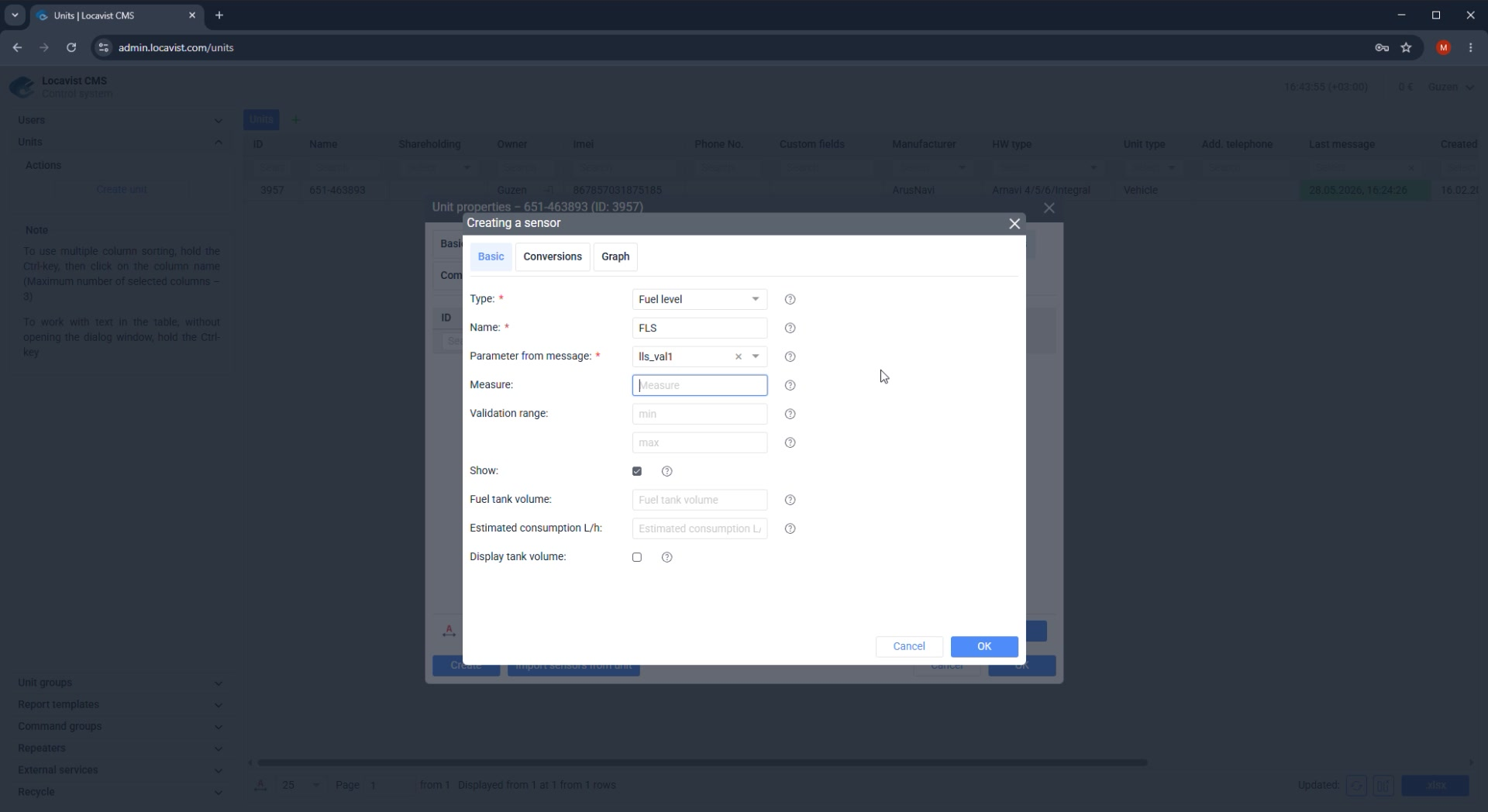The height and width of the screenshot is (812, 1488).
Task: Click into the Measure input field
Action: coord(699,386)
